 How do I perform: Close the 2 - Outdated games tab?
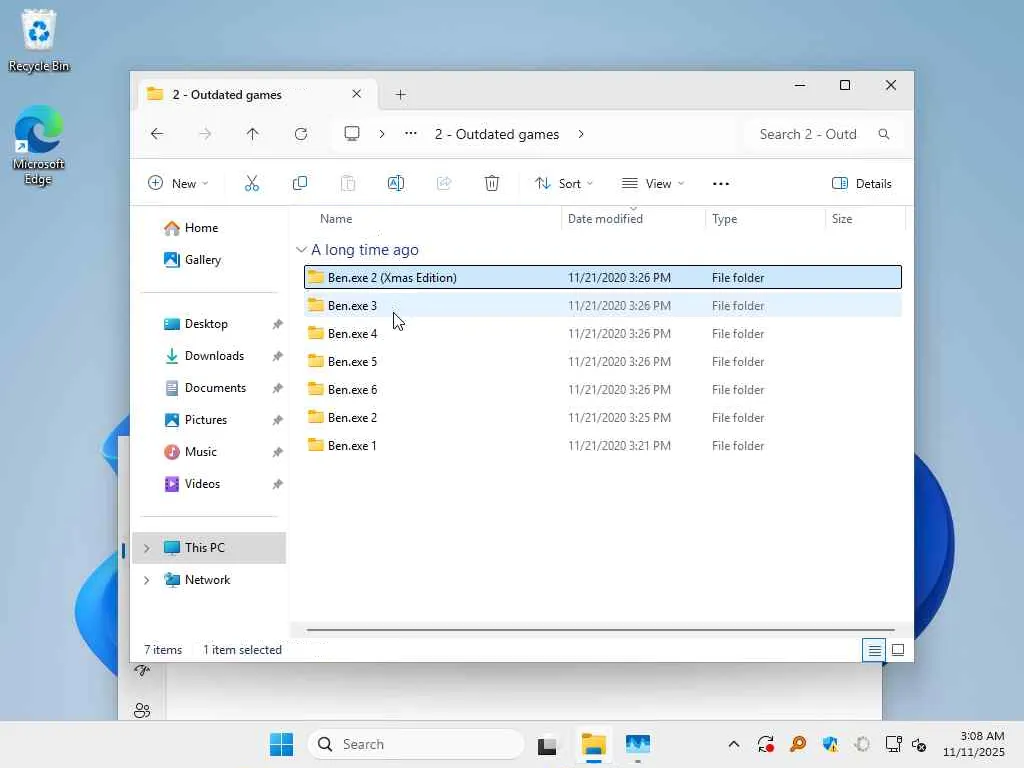[357, 94]
